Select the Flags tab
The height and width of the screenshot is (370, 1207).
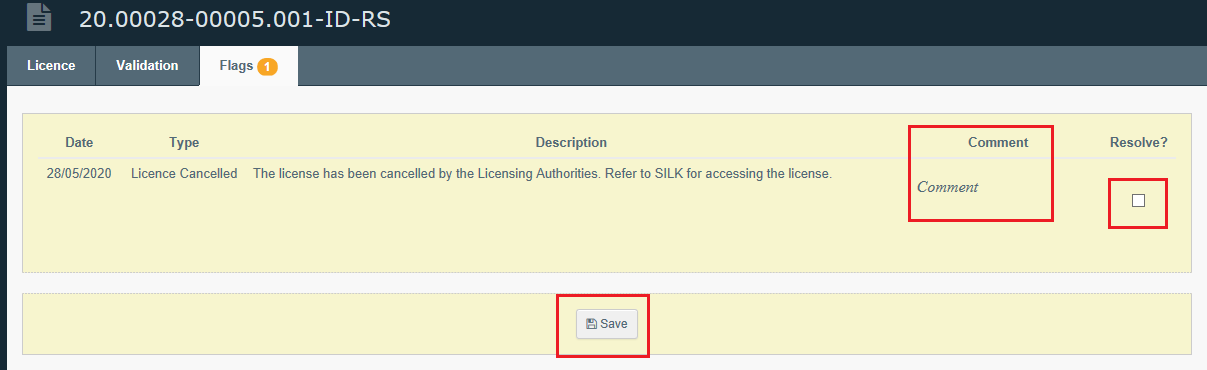248,66
